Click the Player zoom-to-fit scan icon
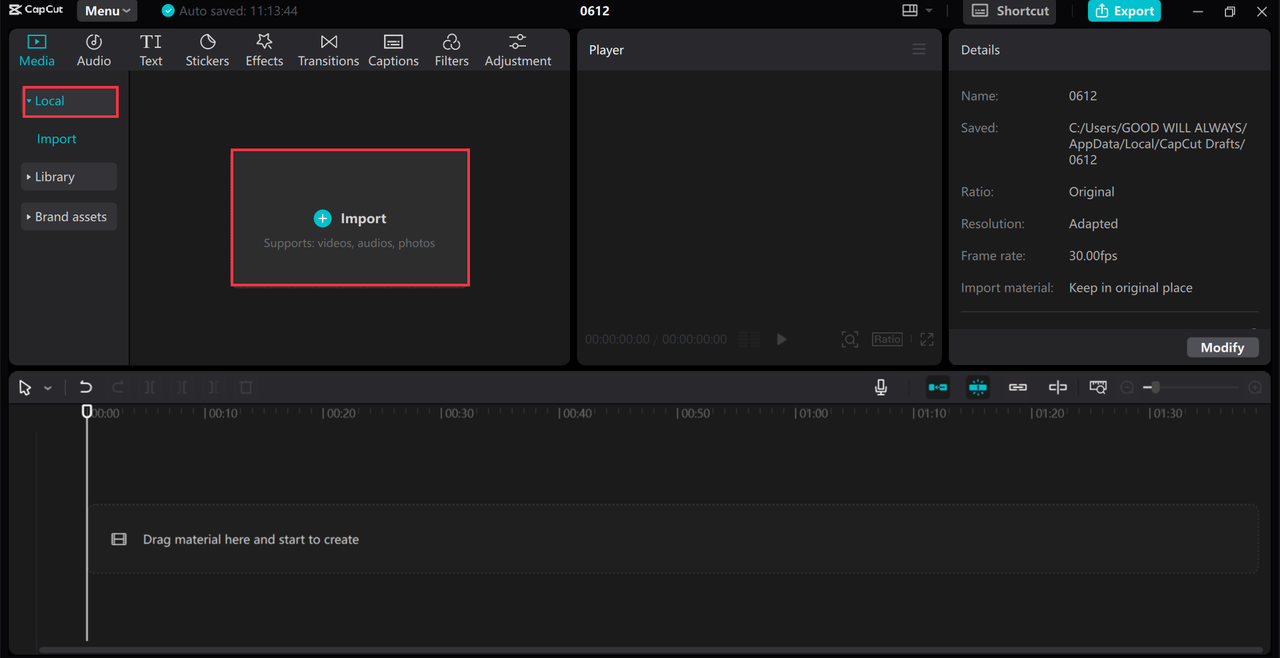 click(850, 340)
